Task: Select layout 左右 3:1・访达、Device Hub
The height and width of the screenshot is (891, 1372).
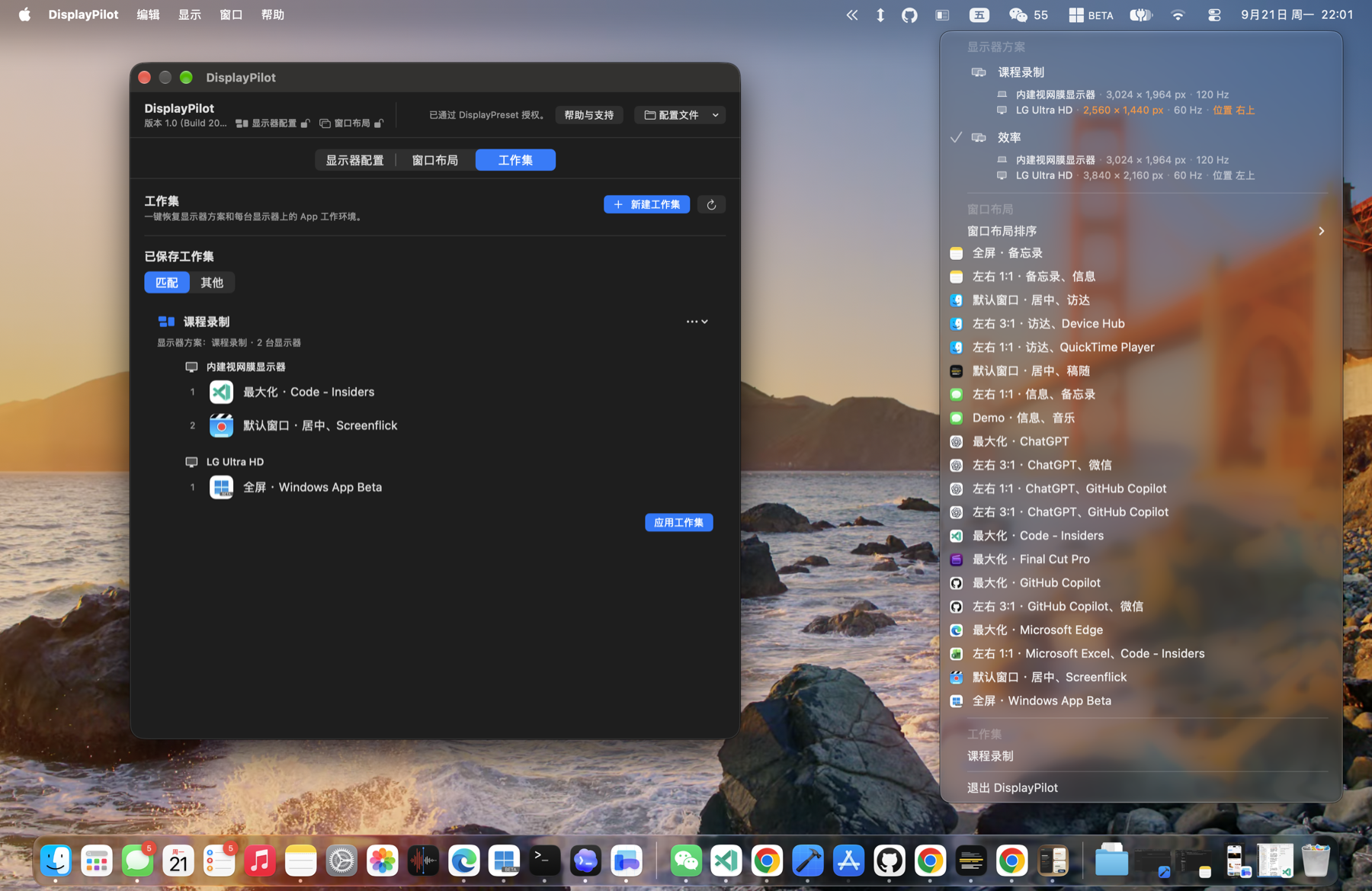Action: click(x=1141, y=324)
